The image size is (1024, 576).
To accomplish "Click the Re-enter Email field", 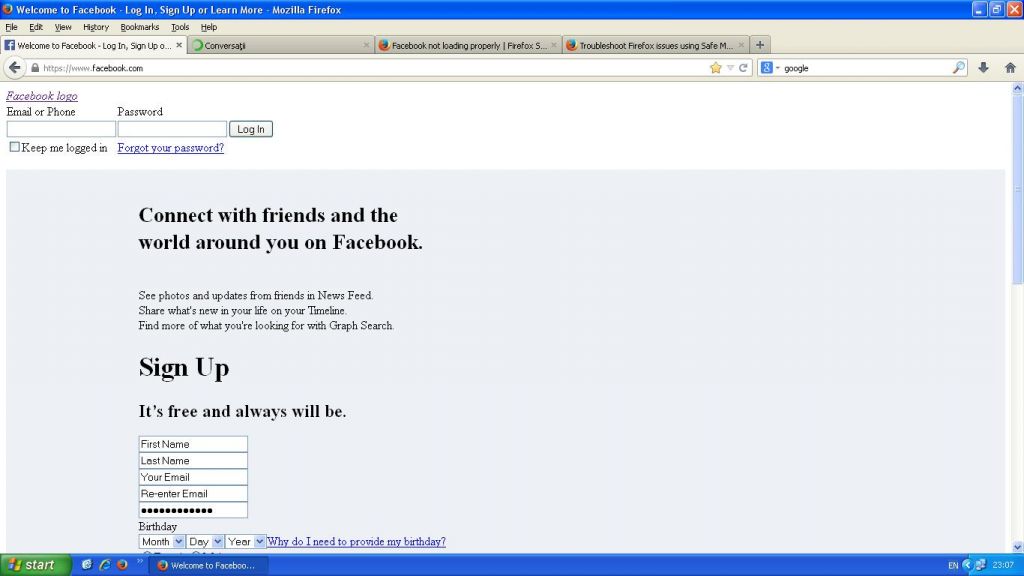I will [x=193, y=494].
